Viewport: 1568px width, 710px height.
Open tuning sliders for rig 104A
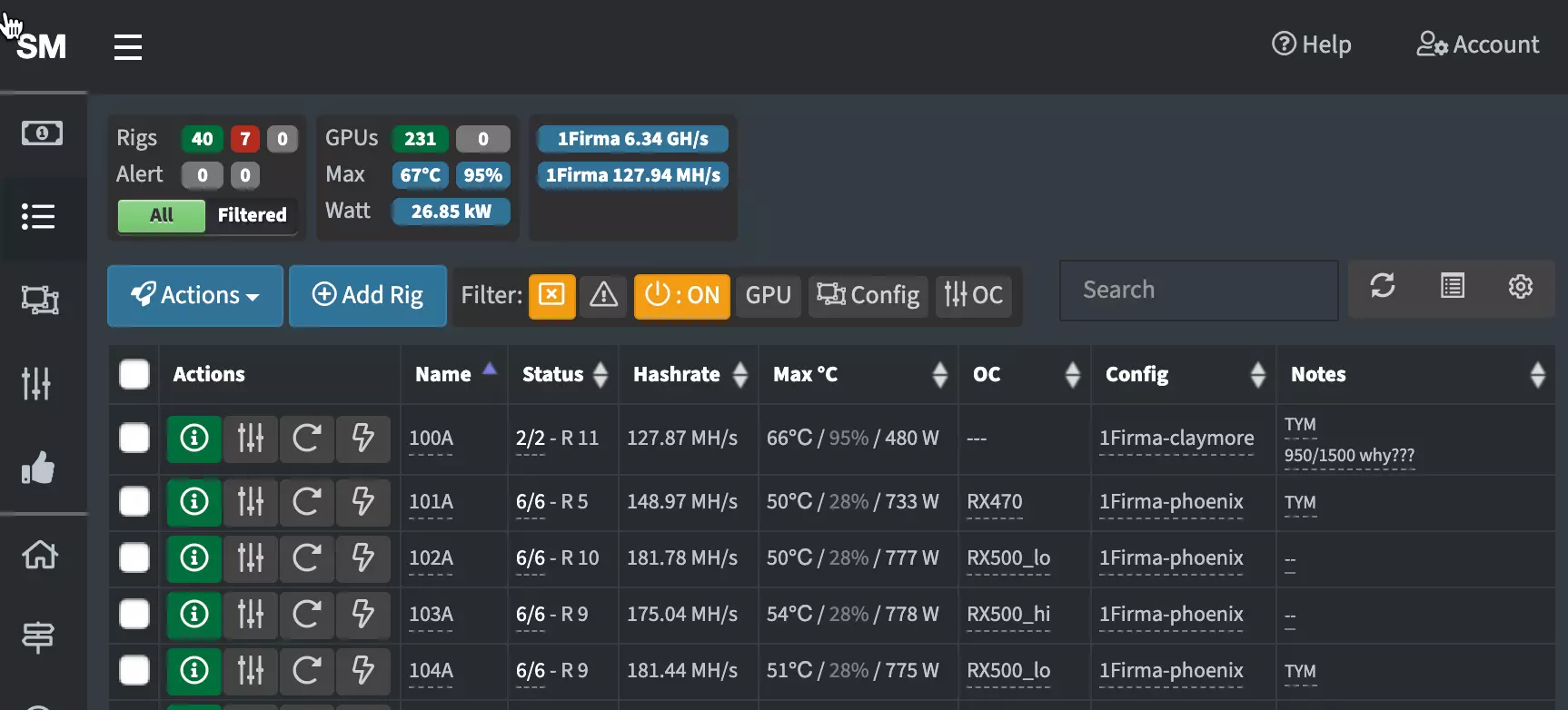(x=251, y=670)
